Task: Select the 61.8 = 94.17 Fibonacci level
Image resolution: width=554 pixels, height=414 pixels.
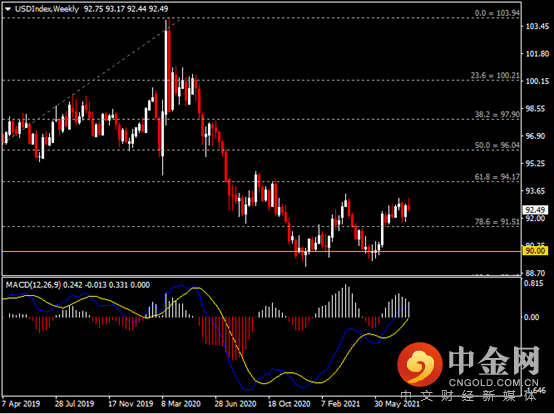Action: coord(497,177)
